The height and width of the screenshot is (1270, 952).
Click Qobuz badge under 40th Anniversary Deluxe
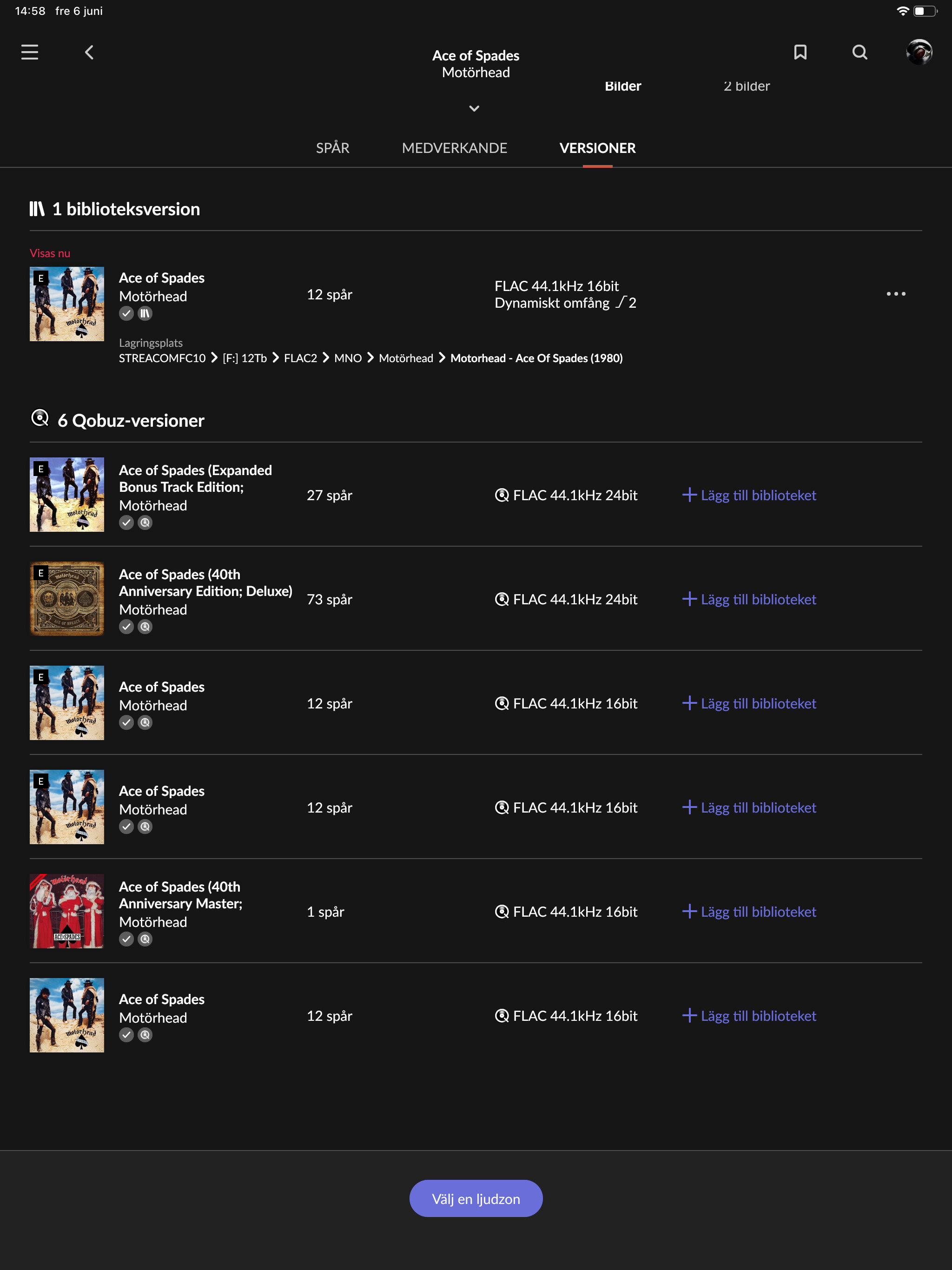145,627
